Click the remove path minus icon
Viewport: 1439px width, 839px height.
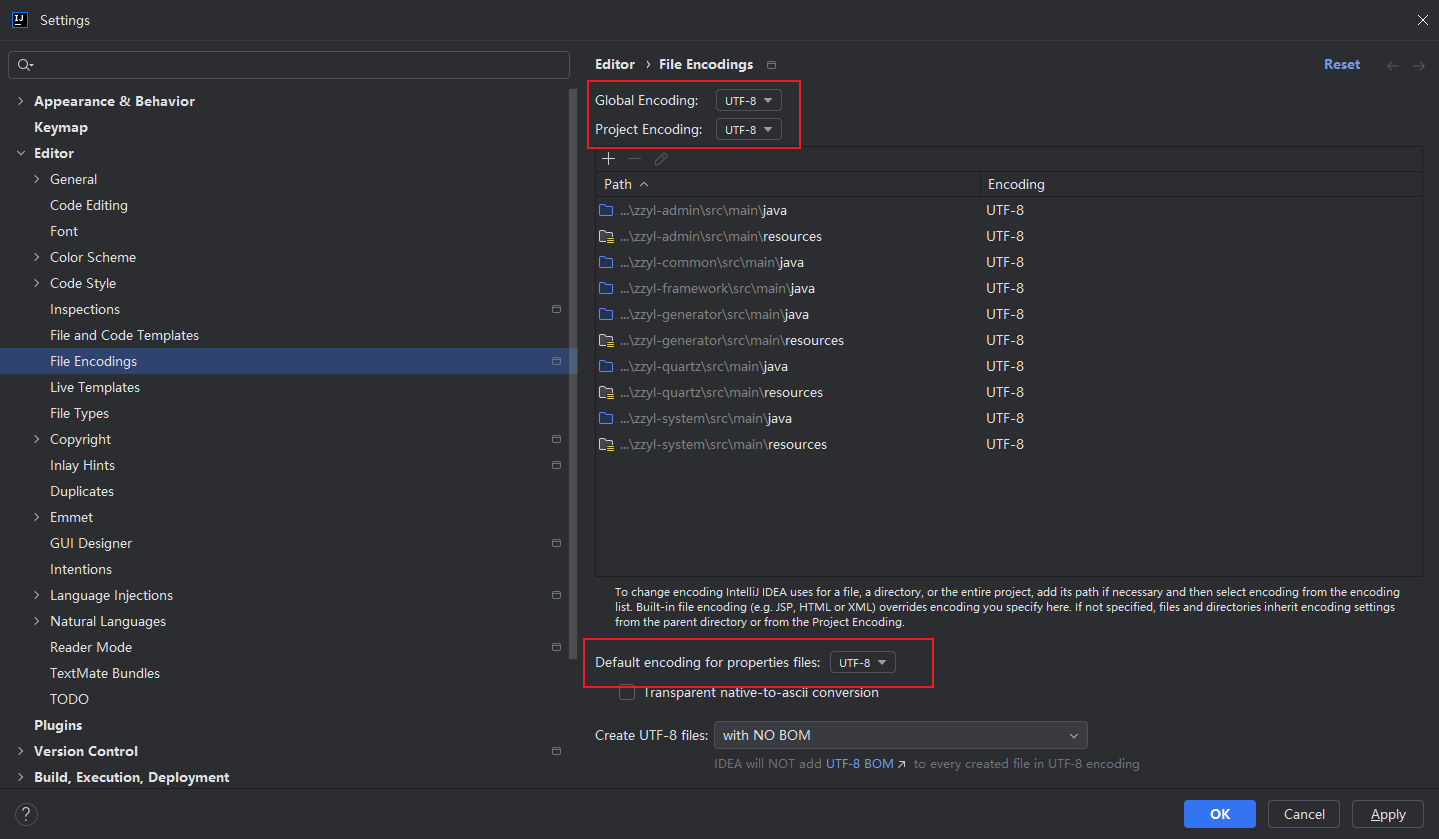pyautogui.click(x=634, y=159)
